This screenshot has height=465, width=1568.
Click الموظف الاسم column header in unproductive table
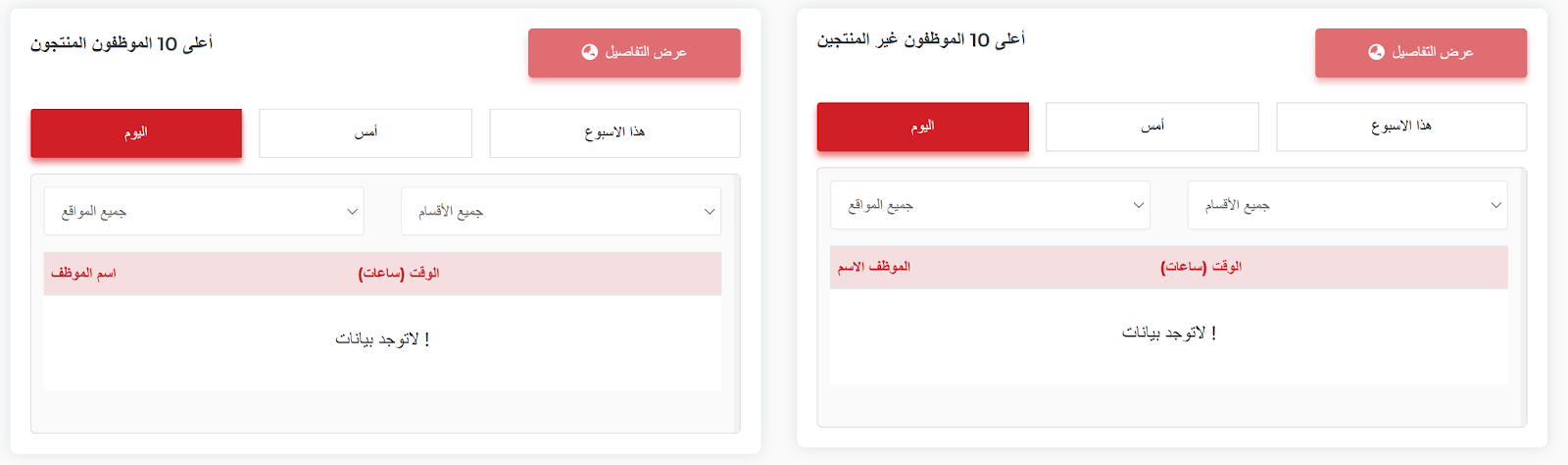pos(874,267)
